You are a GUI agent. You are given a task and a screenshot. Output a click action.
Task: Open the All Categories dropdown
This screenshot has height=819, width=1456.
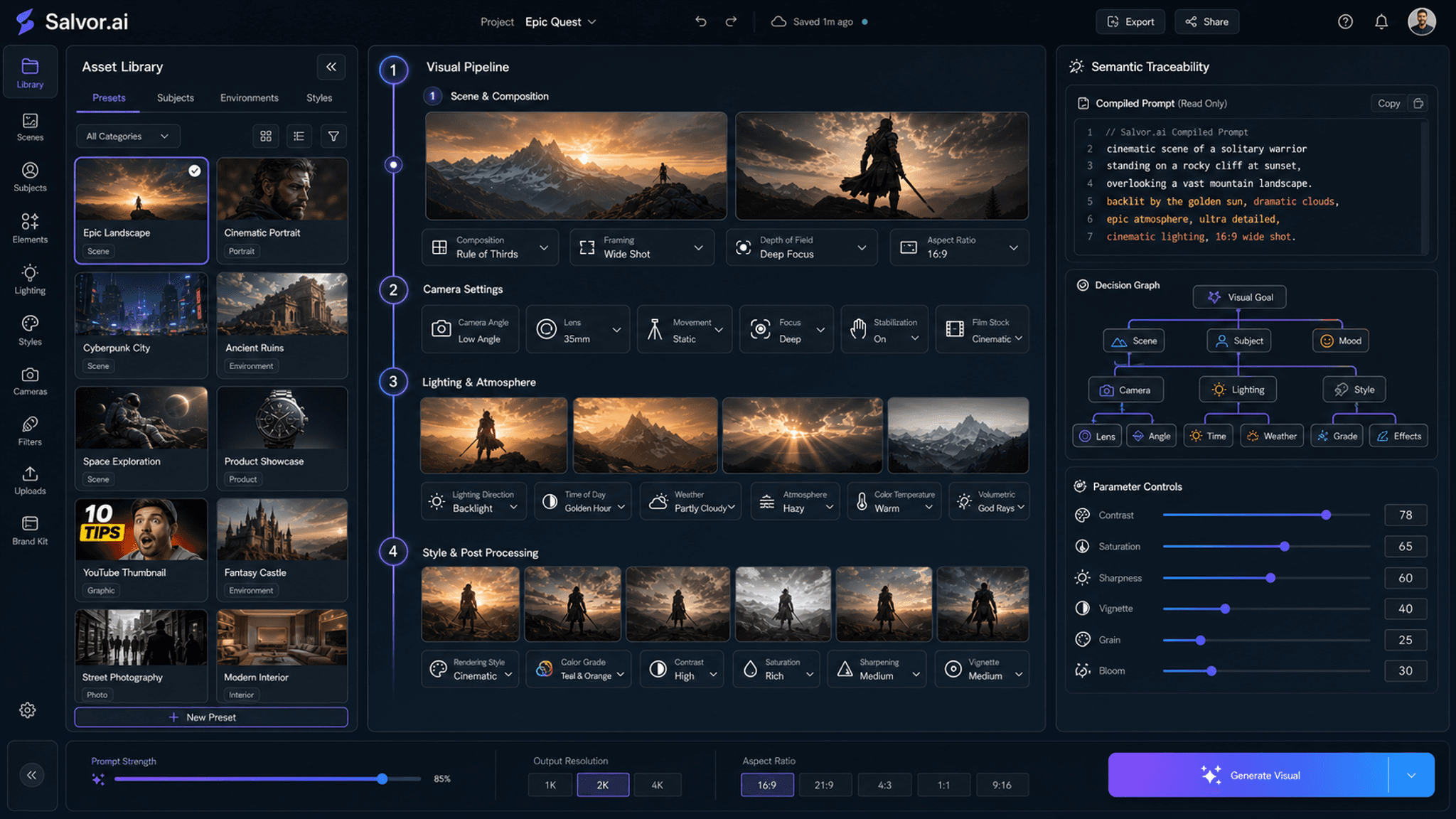tap(128, 136)
